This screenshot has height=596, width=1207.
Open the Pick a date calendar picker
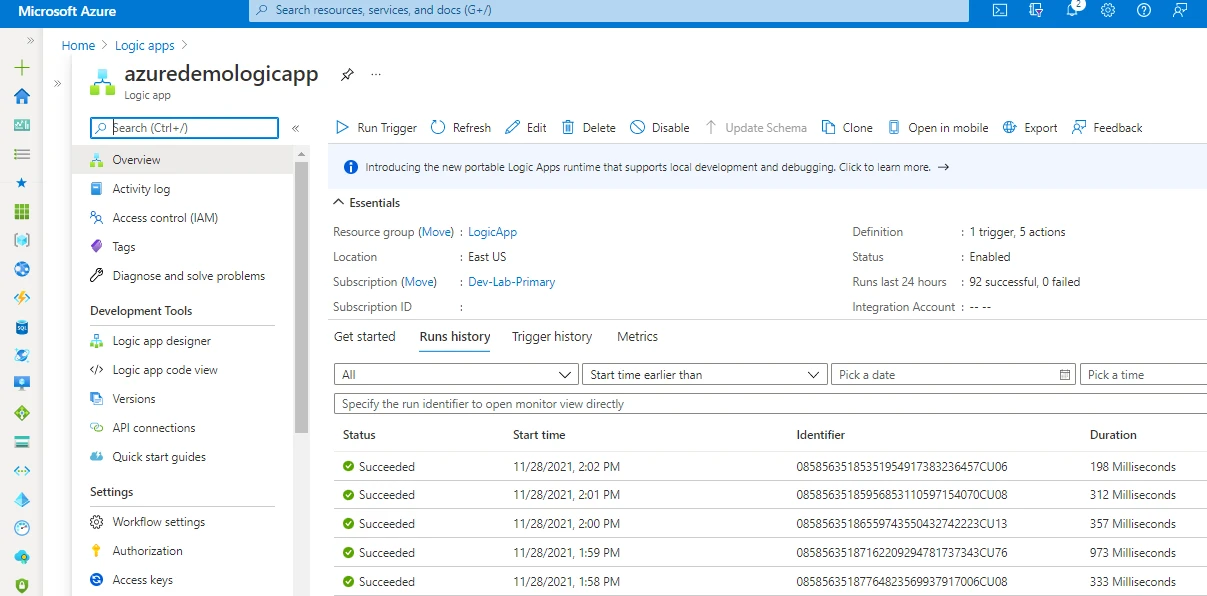[x=1063, y=373]
